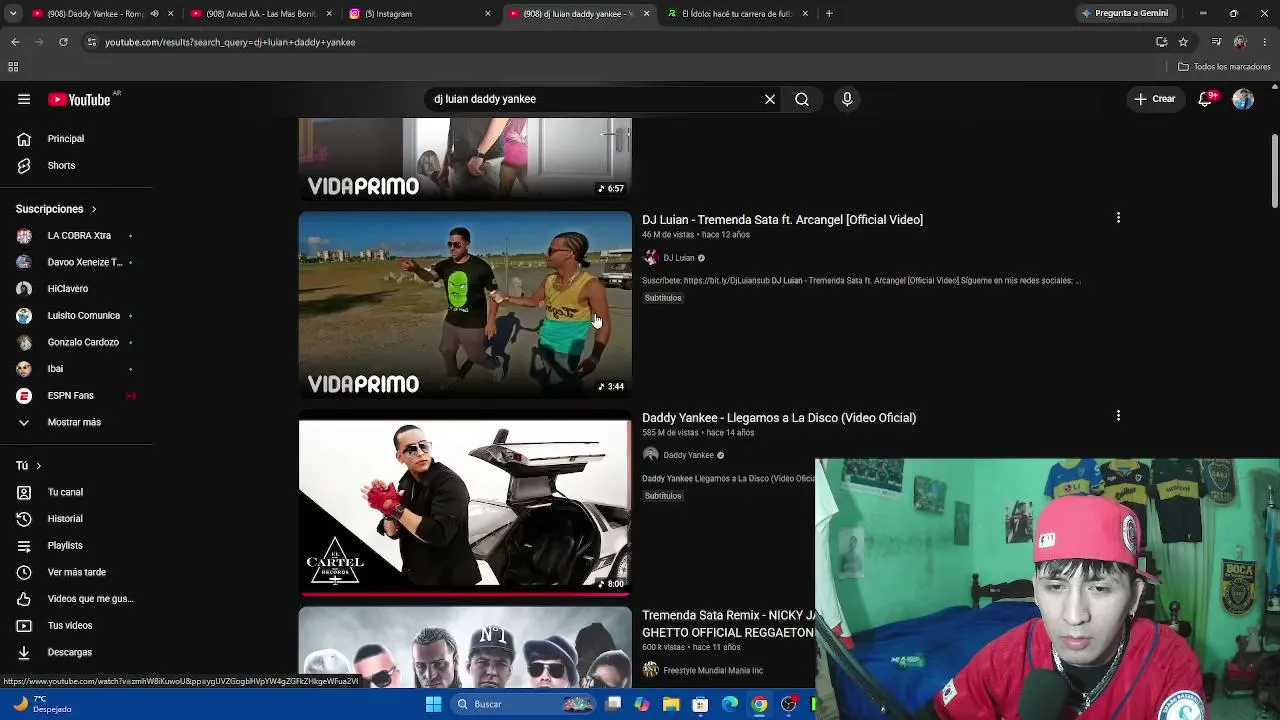This screenshot has width=1280, height=720.
Task: Open Tus videos in the sidebar
Action: click(70, 625)
